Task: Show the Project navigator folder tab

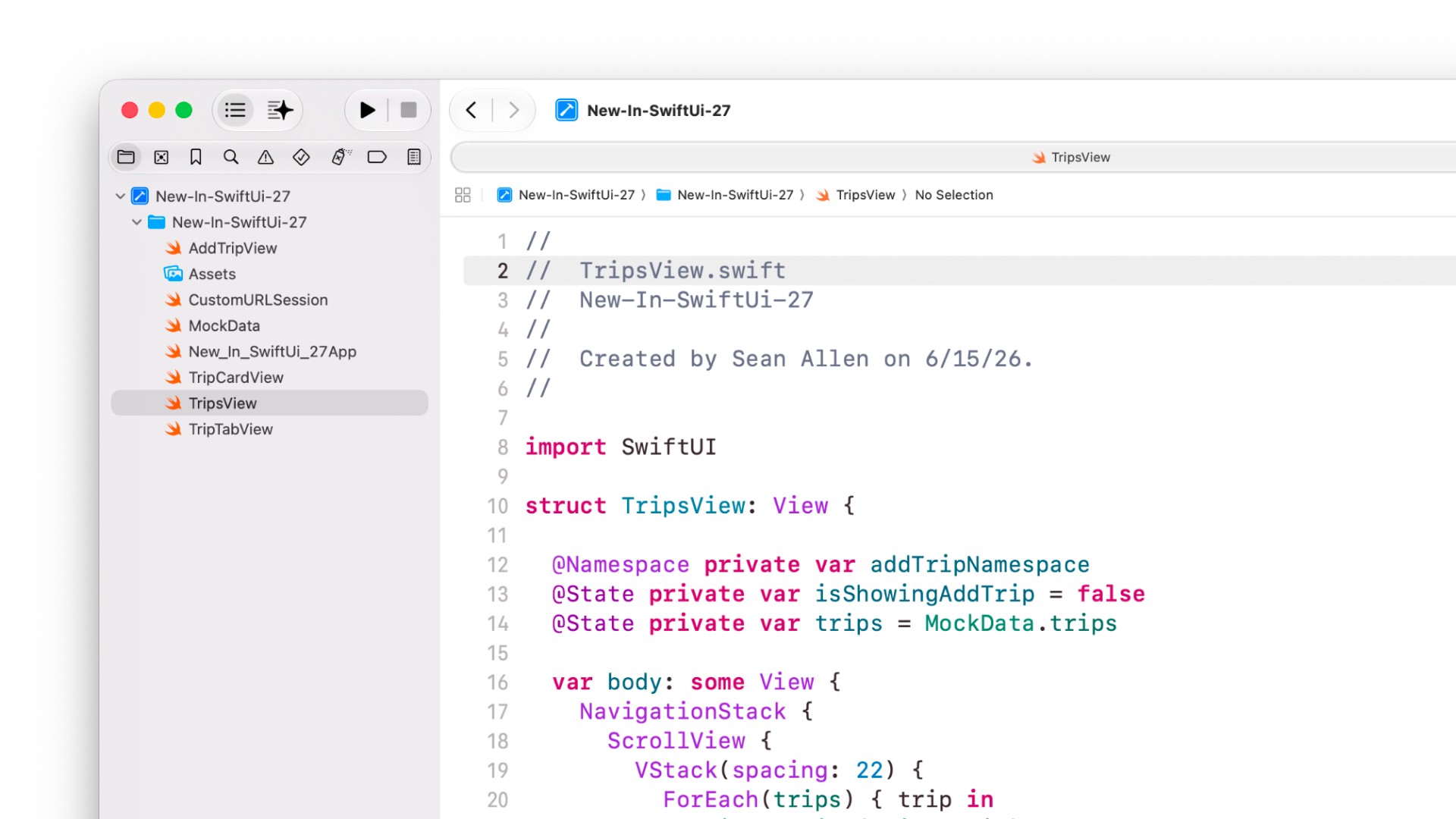Action: pos(126,157)
